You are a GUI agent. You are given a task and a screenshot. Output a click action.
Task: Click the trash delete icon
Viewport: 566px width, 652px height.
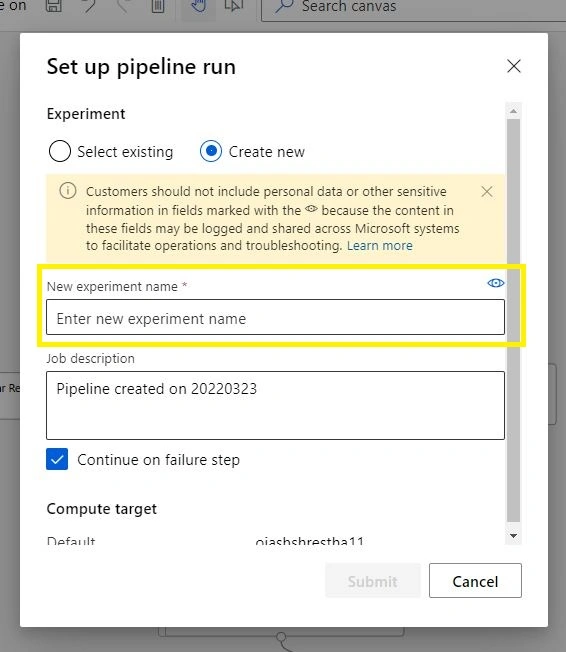pyautogui.click(x=158, y=6)
